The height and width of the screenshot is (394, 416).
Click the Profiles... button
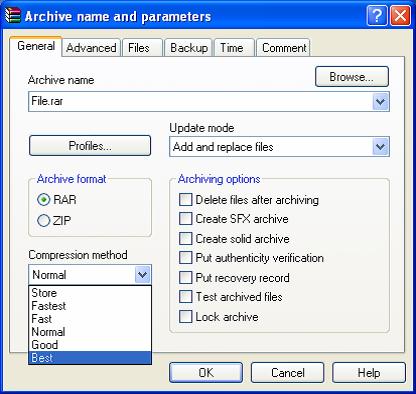[x=90, y=146]
